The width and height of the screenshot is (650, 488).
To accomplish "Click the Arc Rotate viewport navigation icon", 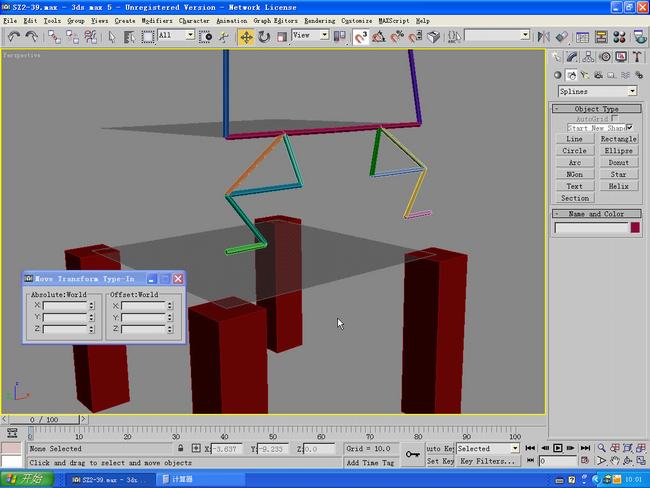I will [x=628, y=461].
